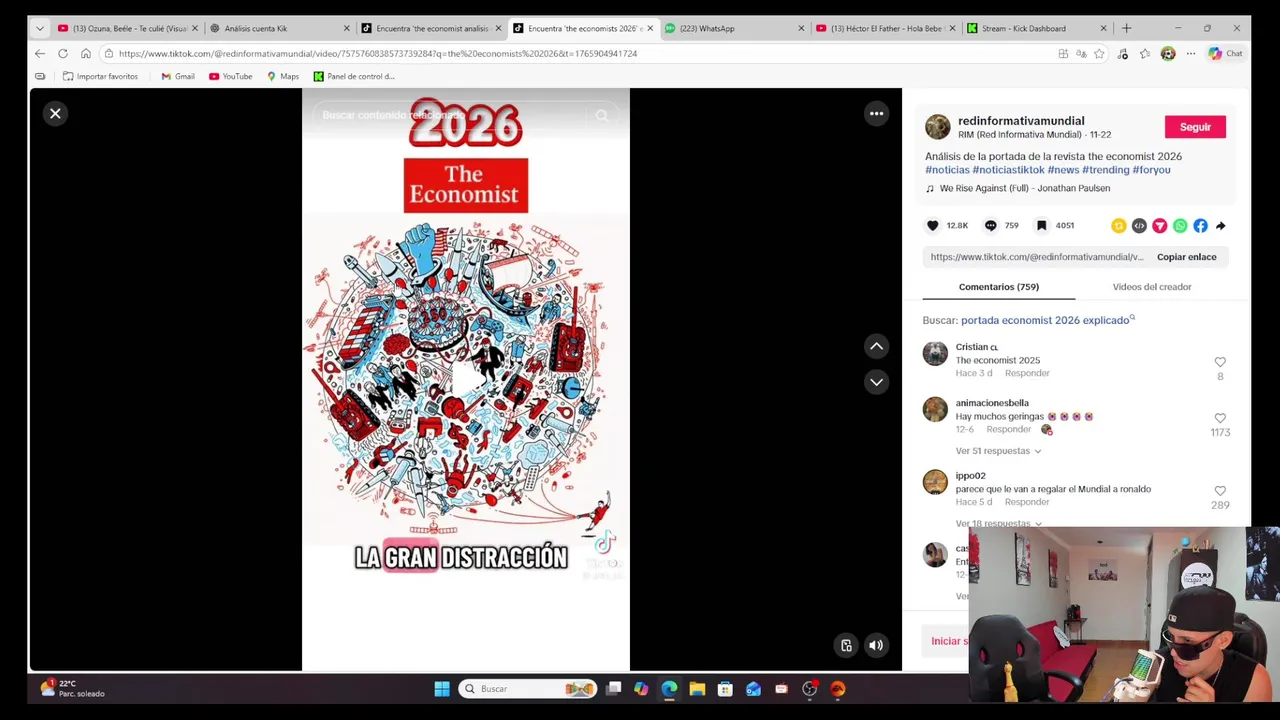Switch to Héctor El Father YouTube tab
This screenshot has height=720, width=1280.
tap(886, 28)
